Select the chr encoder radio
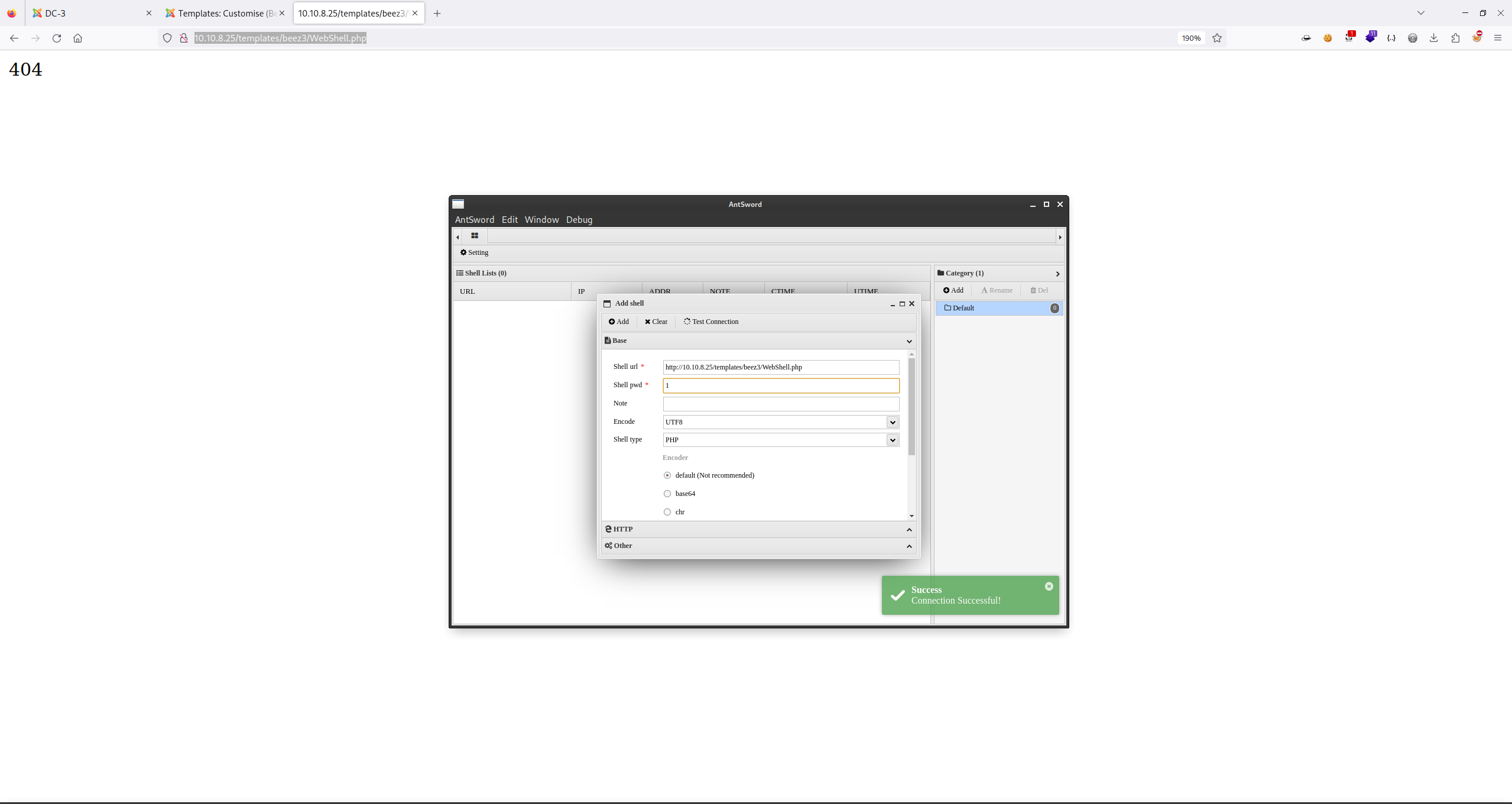Image resolution: width=1512 pixels, height=804 pixels. pyautogui.click(x=667, y=512)
